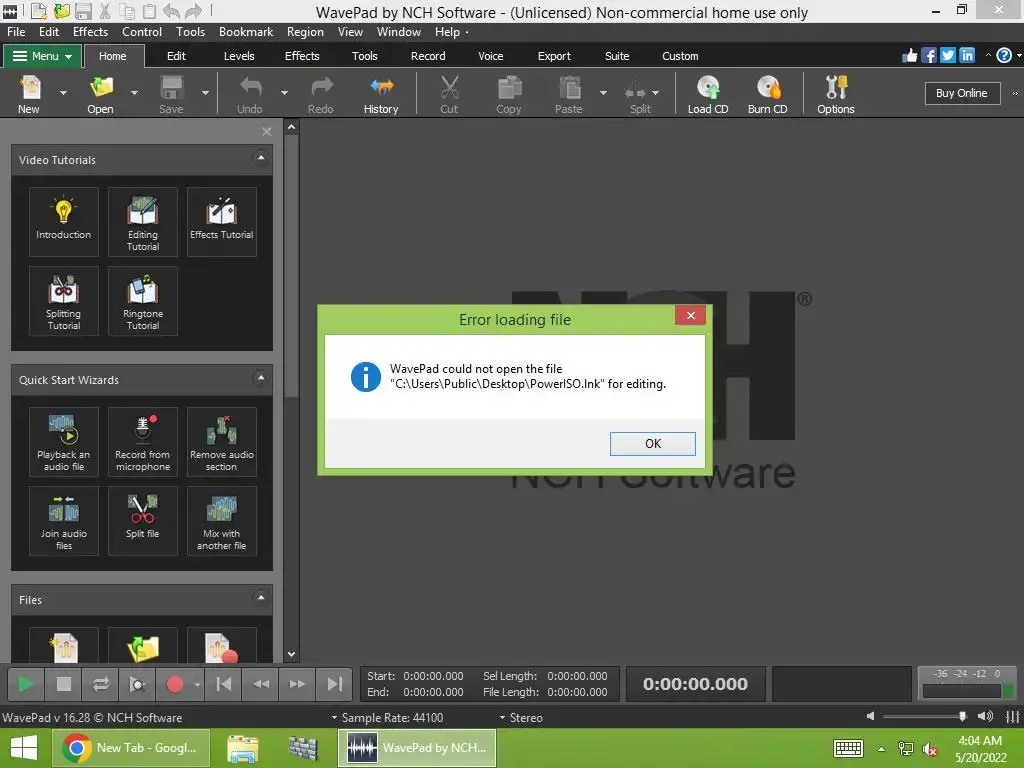This screenshot has height=768, width=1024.
Task: Open the Region menu
Action: [x=305, y=32]
